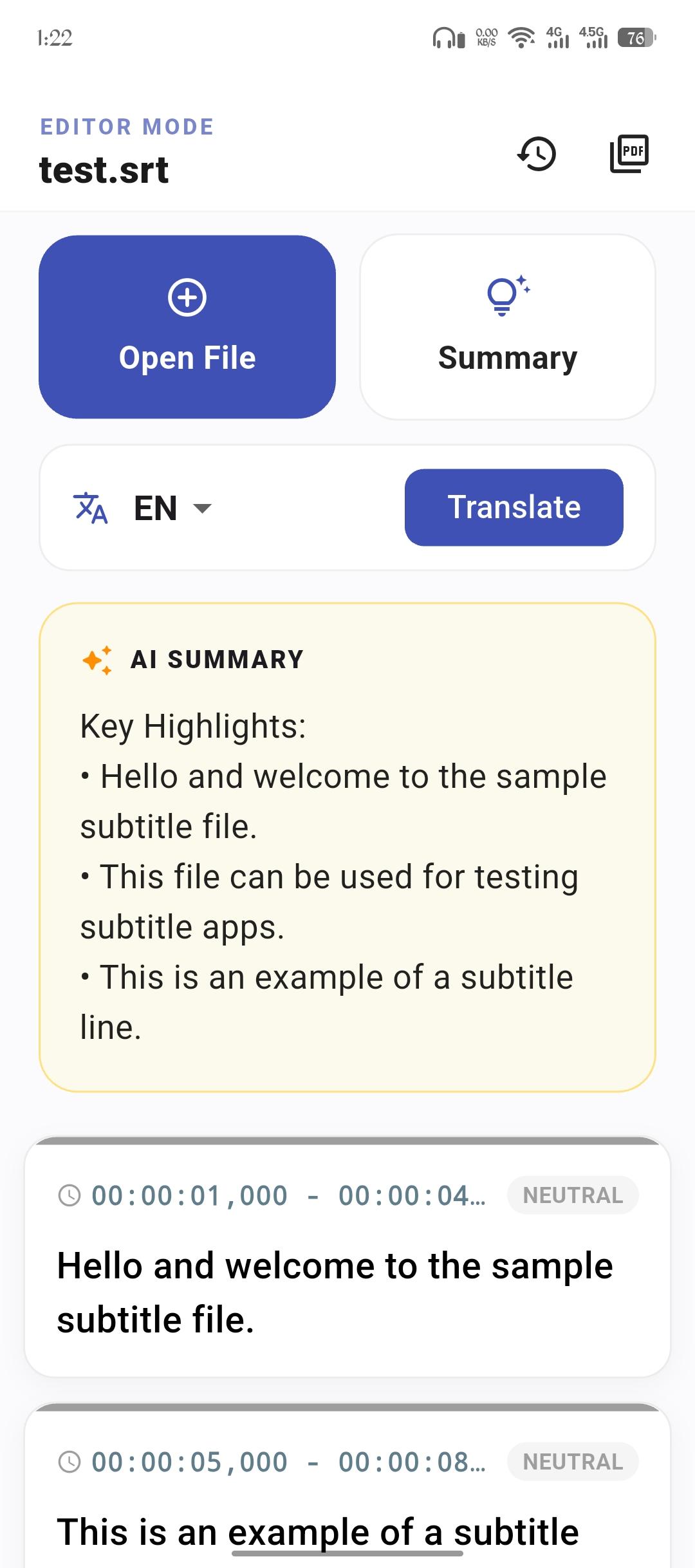Tap the translate language icon

[x=91, y=508]
